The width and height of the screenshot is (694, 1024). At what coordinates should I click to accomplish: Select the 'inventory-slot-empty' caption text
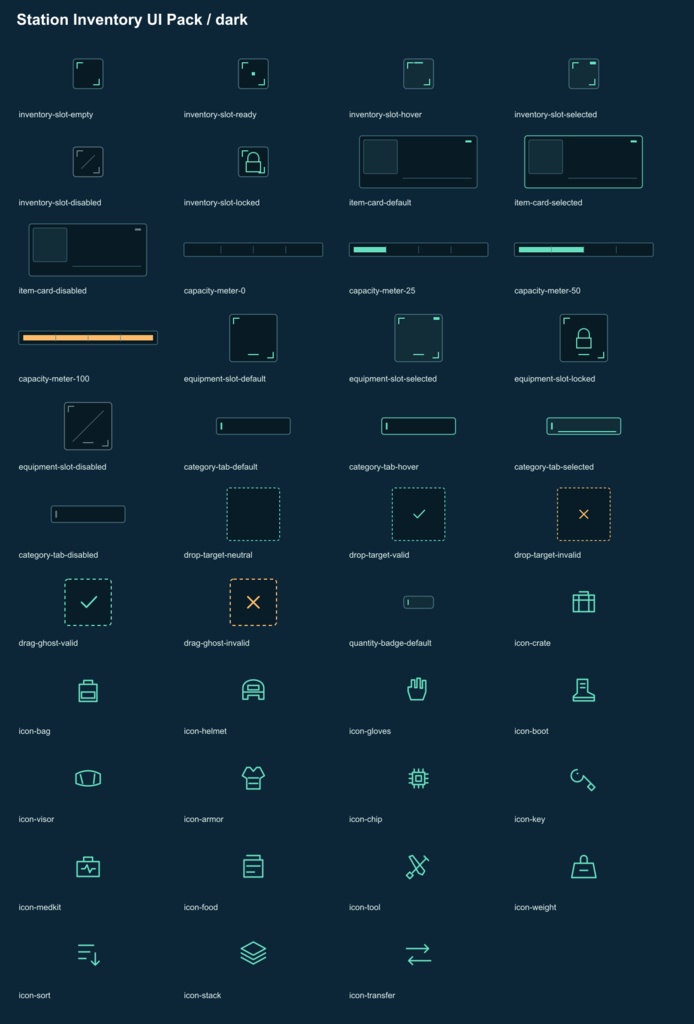click(55, 115)
